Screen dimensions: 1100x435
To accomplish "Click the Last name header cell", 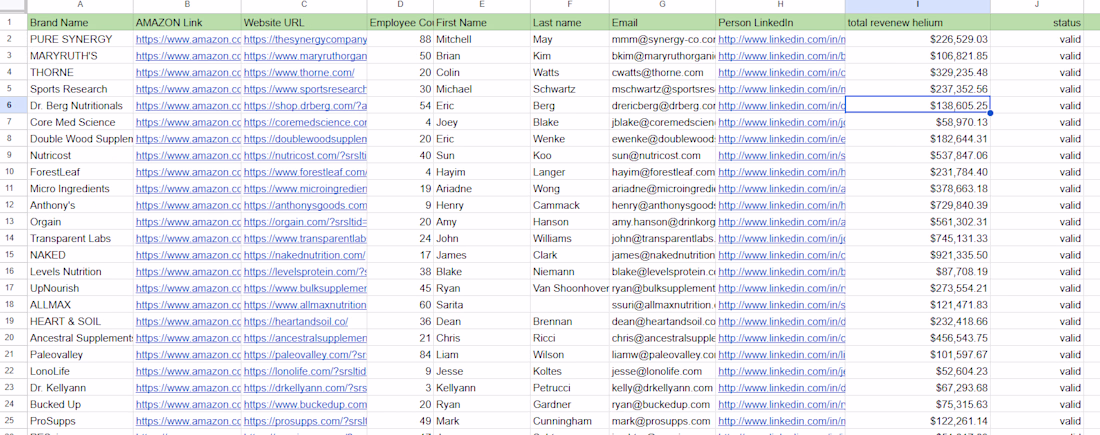I will (570, 22).
